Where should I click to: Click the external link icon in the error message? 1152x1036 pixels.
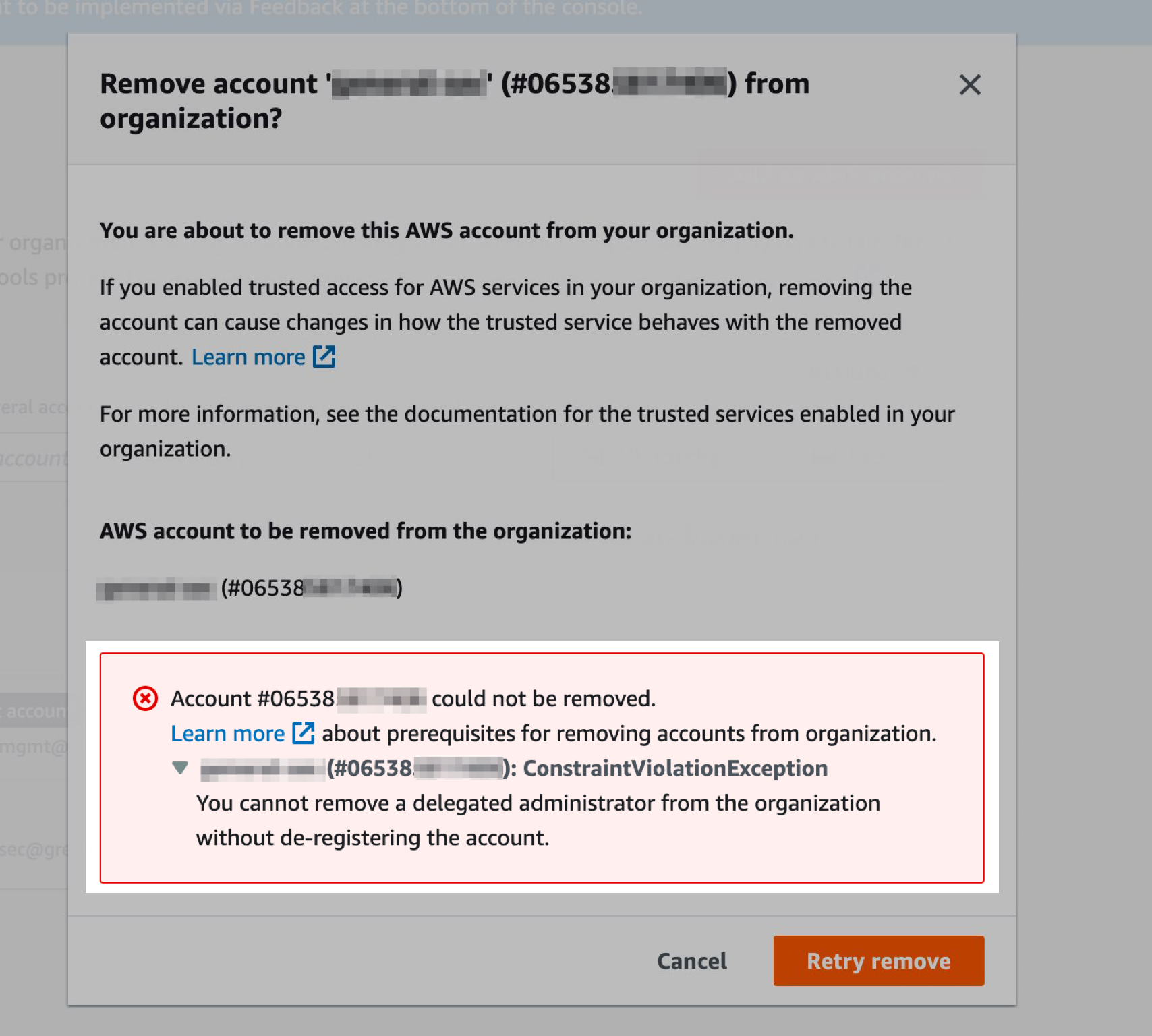coord(304,733)
